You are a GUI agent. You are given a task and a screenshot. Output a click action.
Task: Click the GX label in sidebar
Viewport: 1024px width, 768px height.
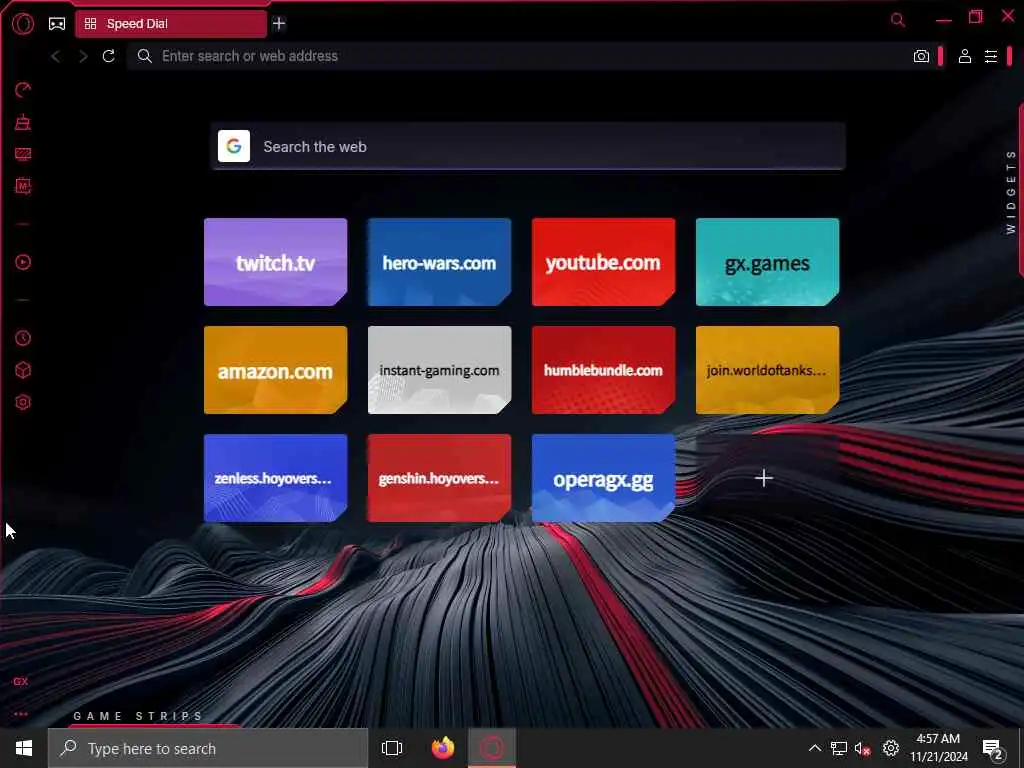(x=21, y=681)
